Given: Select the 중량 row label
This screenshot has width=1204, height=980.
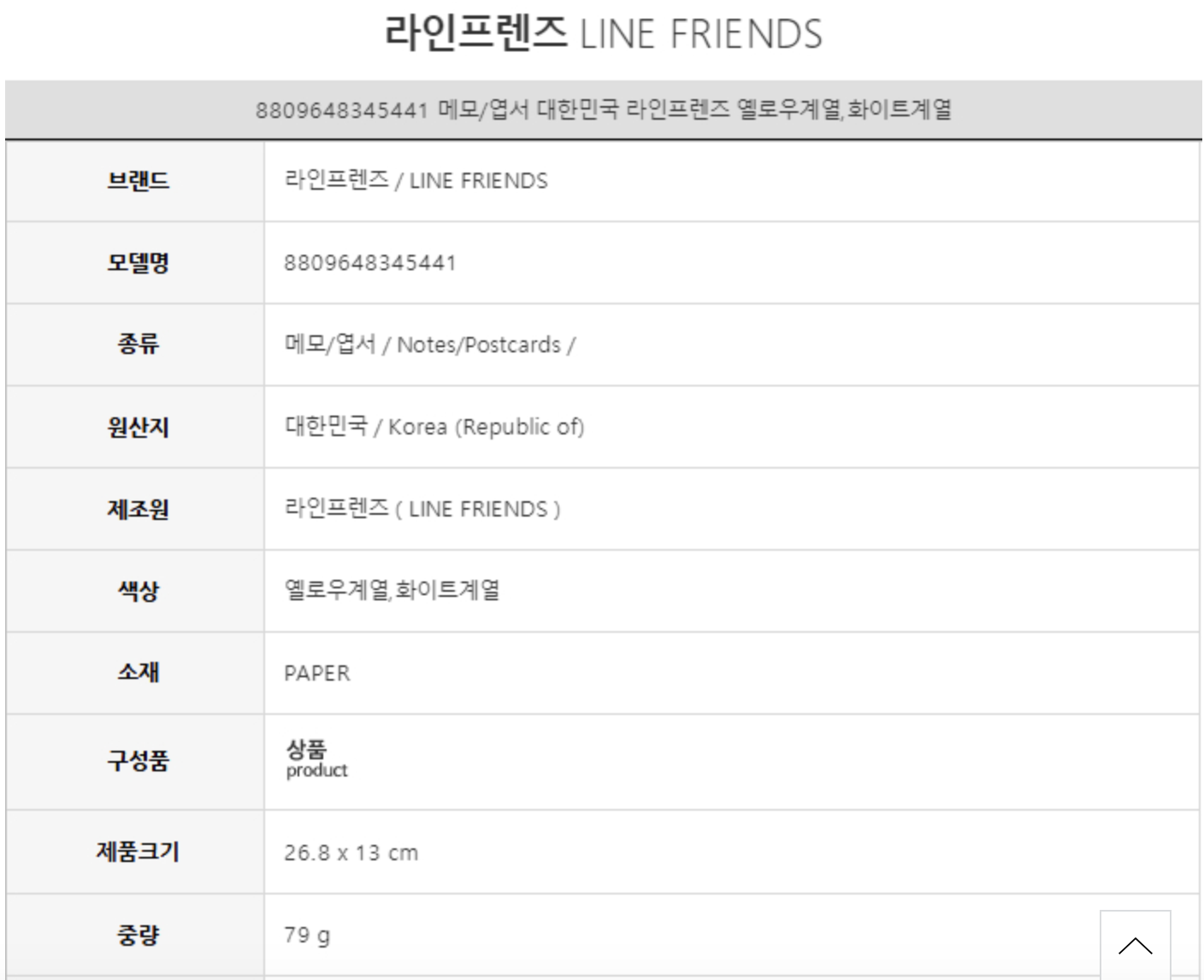Looking at the screenshot, I should tap(138, 935).
